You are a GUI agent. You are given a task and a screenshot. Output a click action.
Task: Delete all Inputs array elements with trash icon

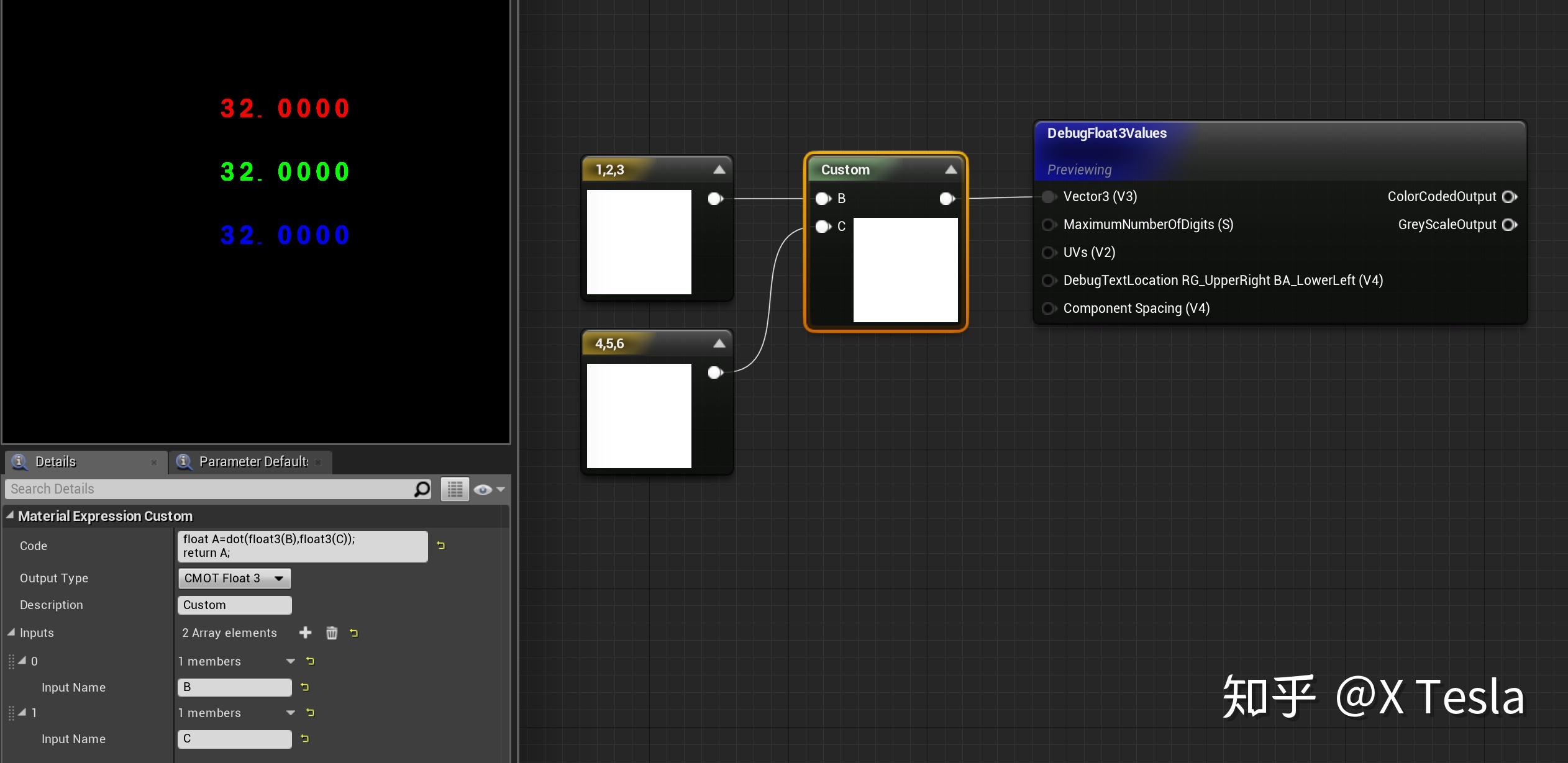click(x=332, y=633)
